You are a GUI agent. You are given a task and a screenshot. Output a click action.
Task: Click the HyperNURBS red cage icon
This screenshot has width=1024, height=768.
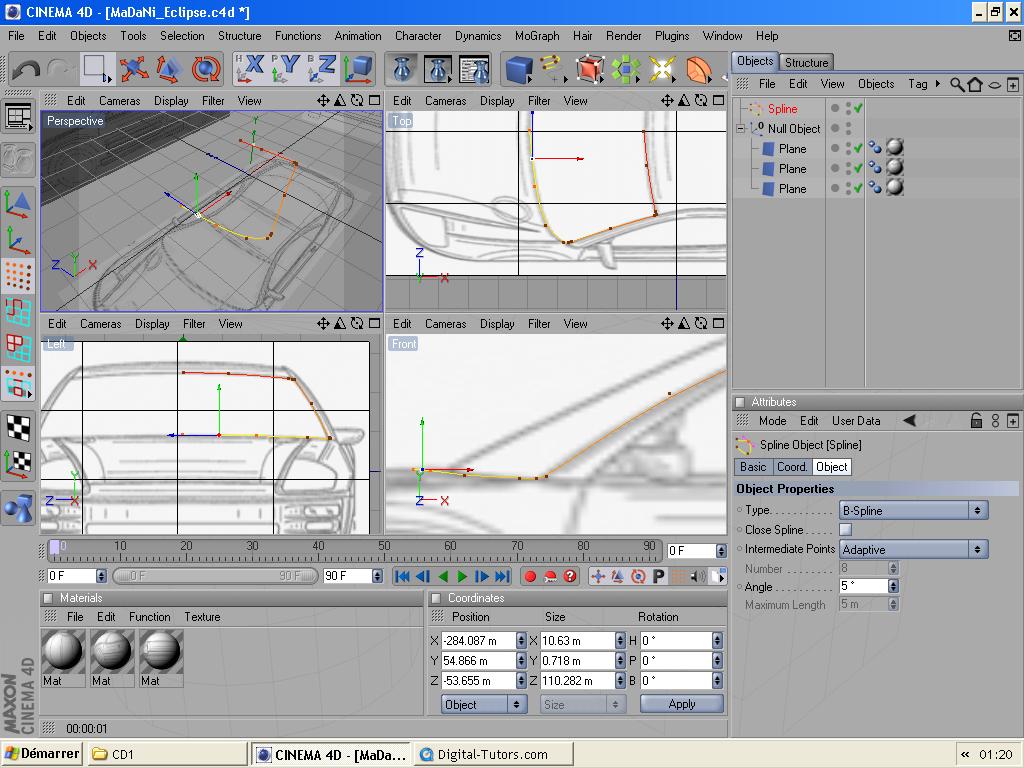tap(590, 69)
